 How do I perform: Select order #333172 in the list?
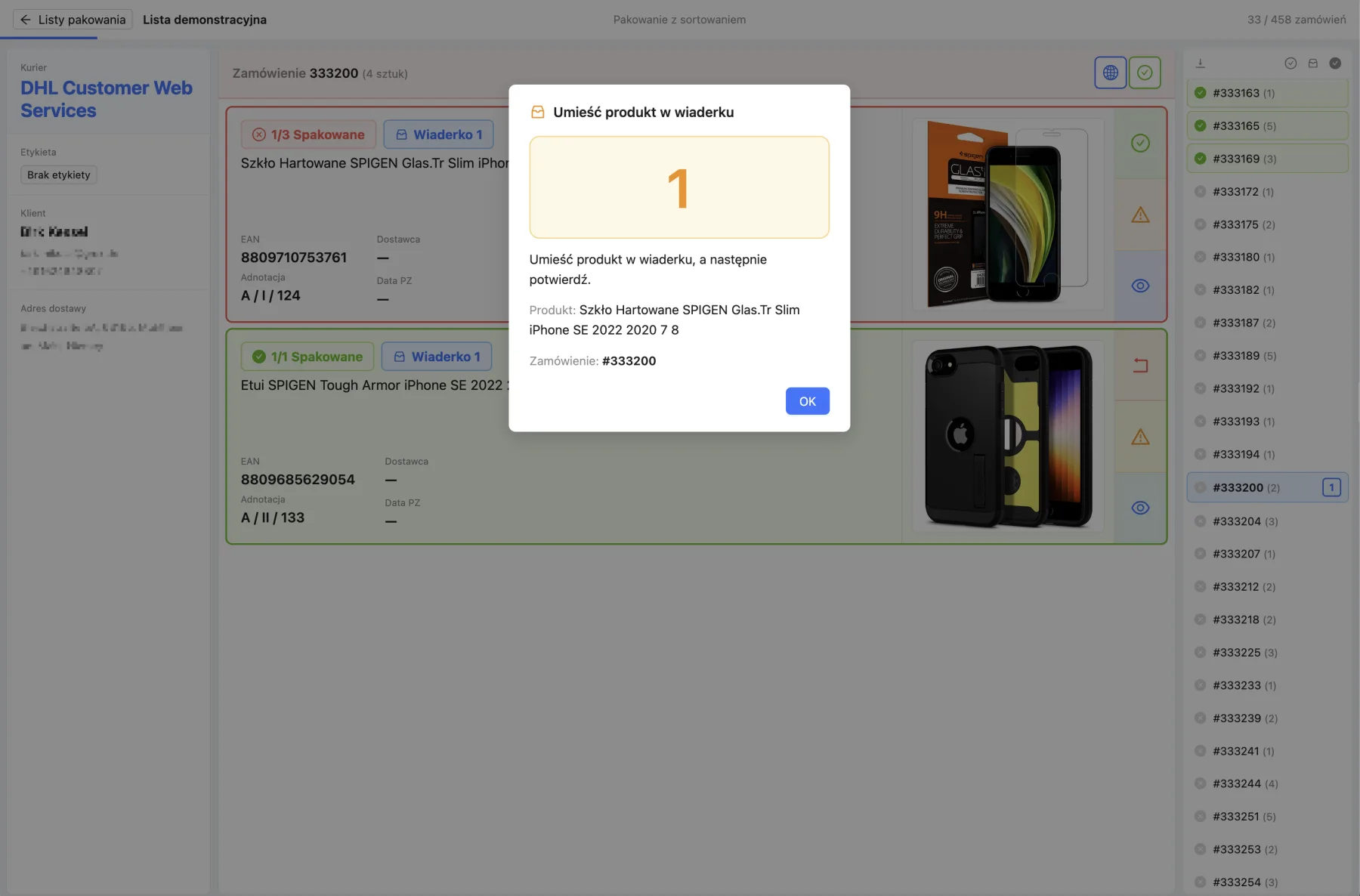coord(1267,192)
